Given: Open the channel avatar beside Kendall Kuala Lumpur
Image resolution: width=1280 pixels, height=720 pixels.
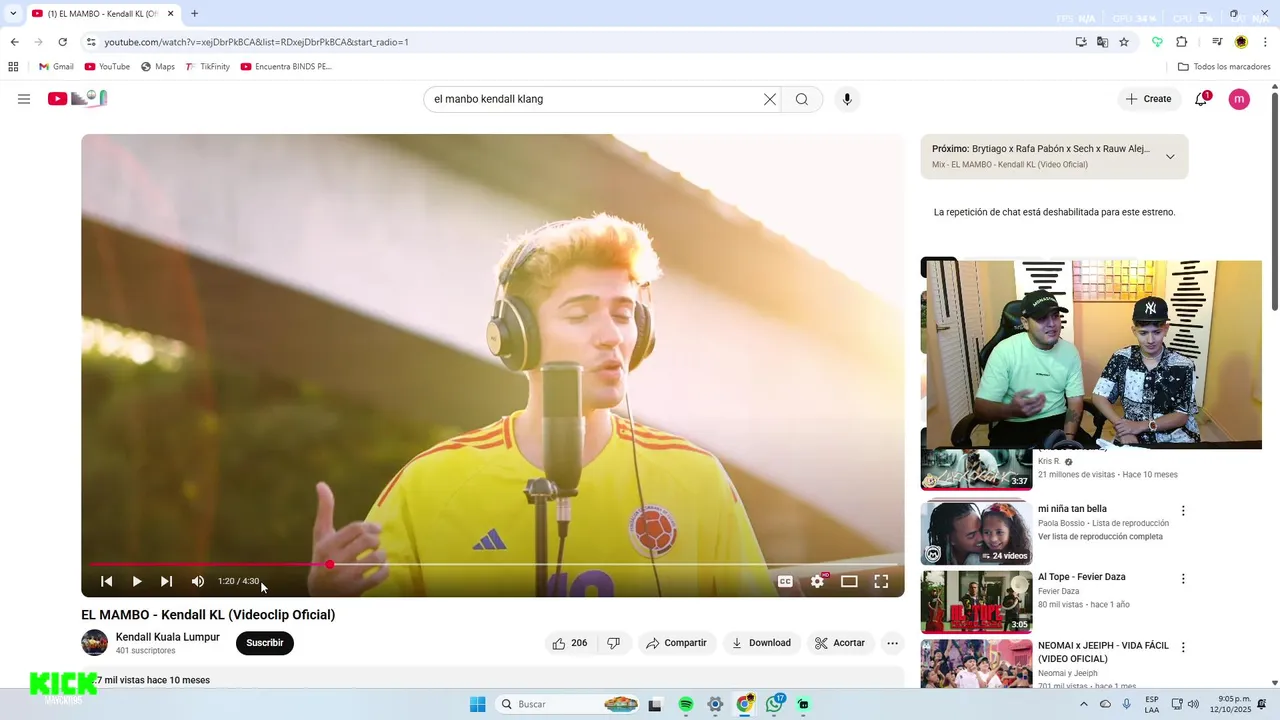Looking at the screenshot, I should coord(95,643).
